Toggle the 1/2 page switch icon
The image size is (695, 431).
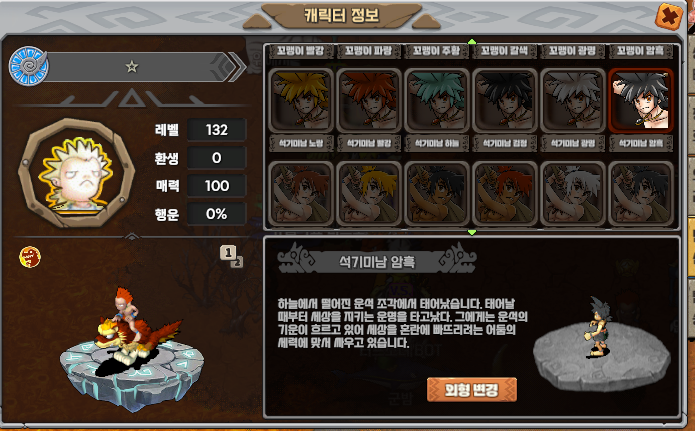pyautogui.click(x=231, y=257)
